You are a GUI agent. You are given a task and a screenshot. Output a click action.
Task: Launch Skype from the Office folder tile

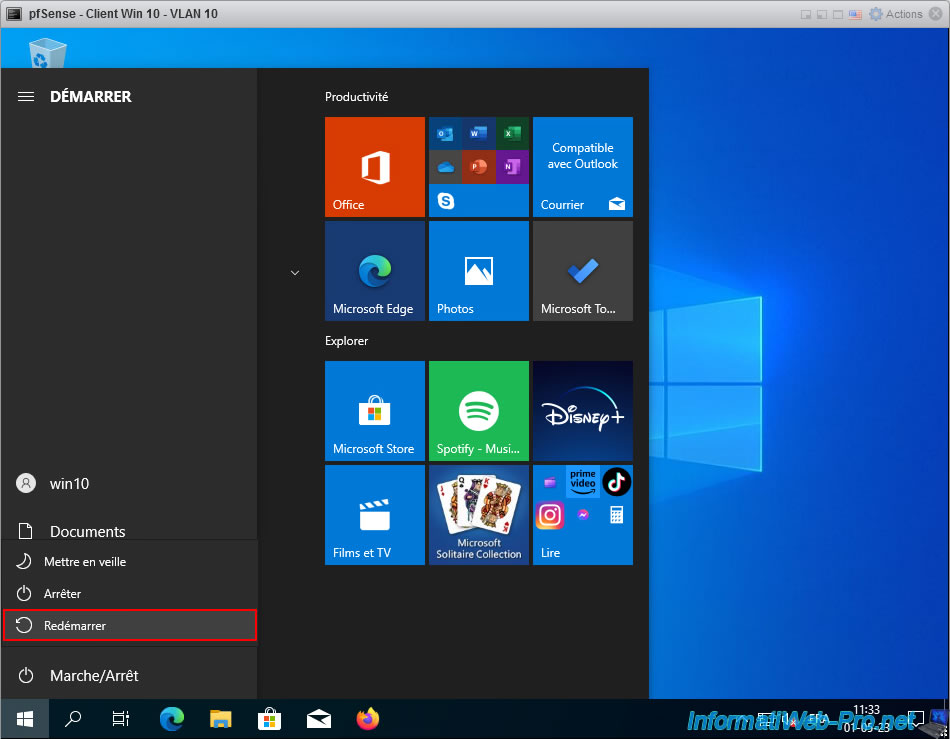tap(446, 200)
